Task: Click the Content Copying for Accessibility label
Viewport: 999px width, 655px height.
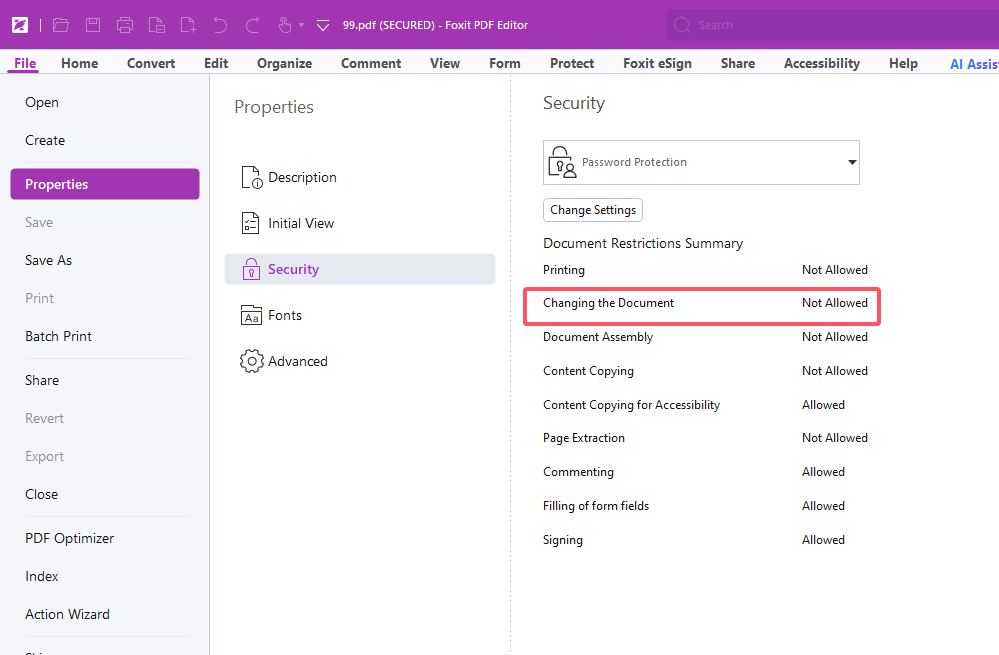Action: pos(631,405)
